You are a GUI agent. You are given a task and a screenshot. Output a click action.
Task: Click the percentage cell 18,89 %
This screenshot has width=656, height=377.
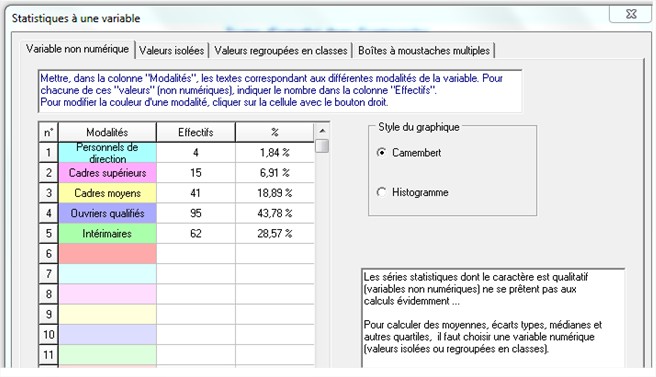pos(275,193)
